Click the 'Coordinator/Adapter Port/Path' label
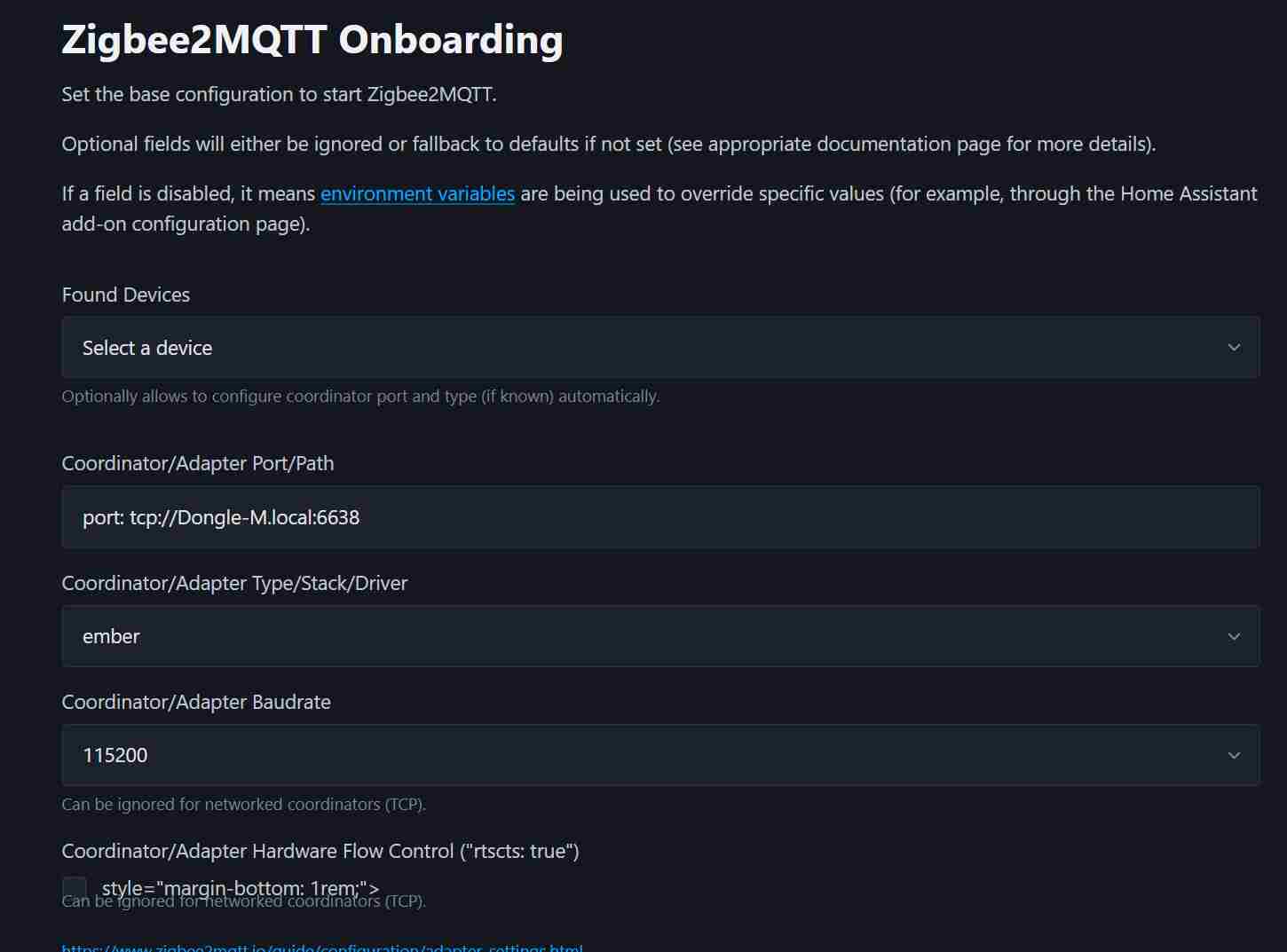The image size is (1287, 952). 198,464
